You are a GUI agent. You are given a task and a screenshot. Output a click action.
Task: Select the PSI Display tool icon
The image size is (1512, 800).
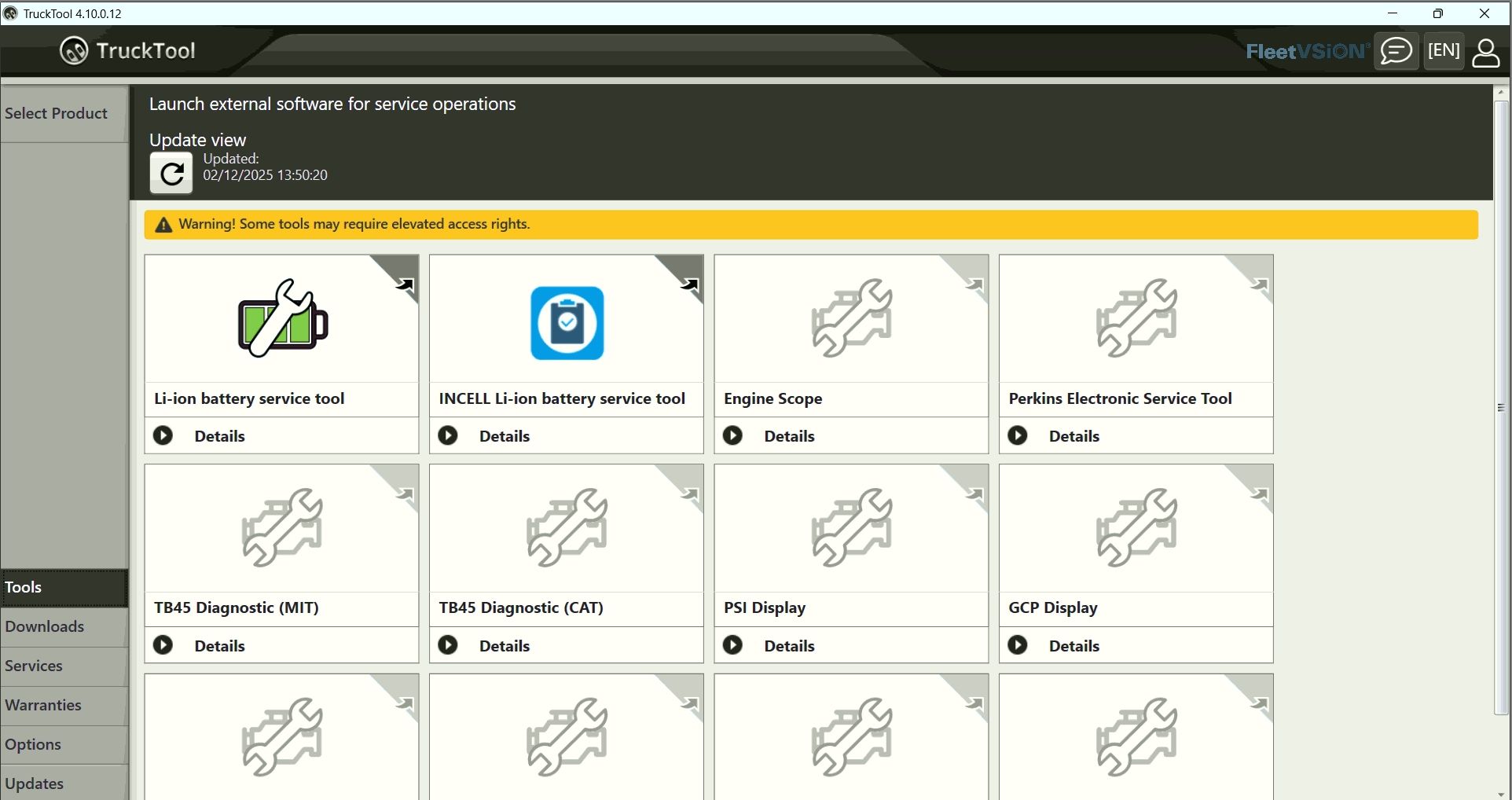[850, 528]
